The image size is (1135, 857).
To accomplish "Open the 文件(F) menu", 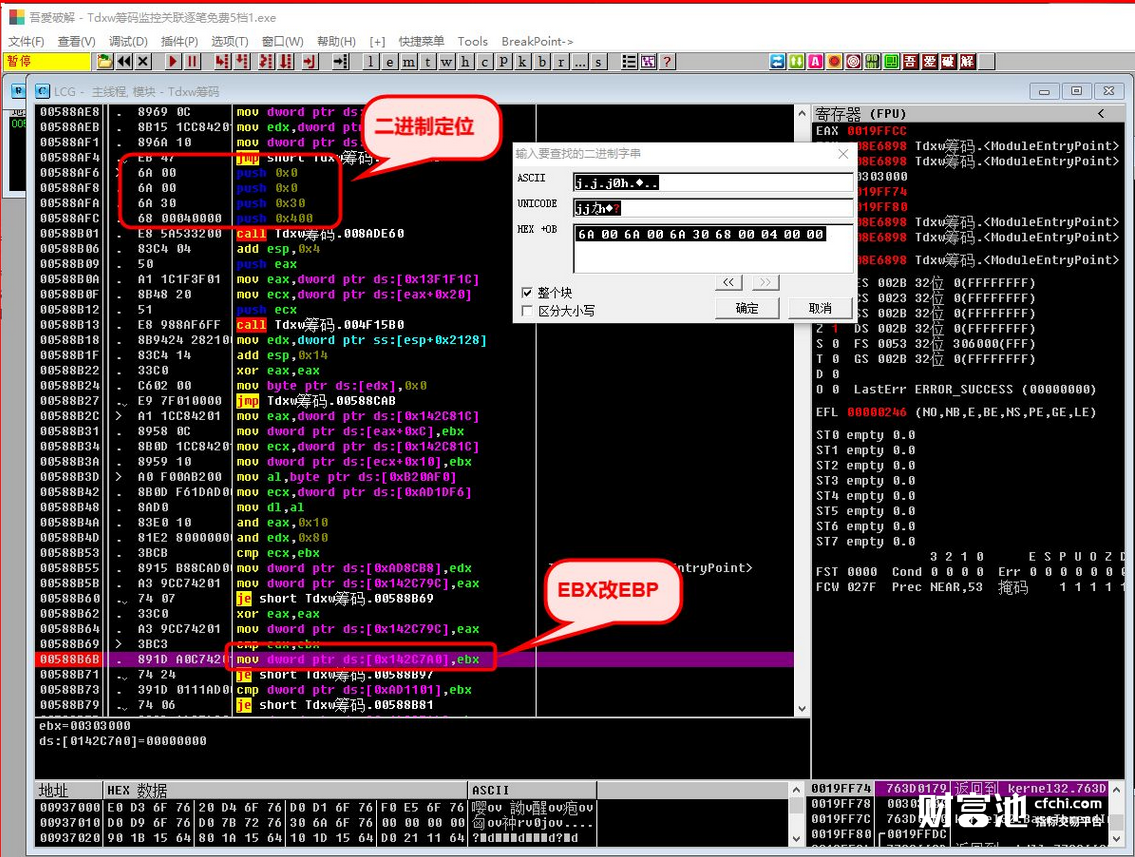I will tap(26, 41).
